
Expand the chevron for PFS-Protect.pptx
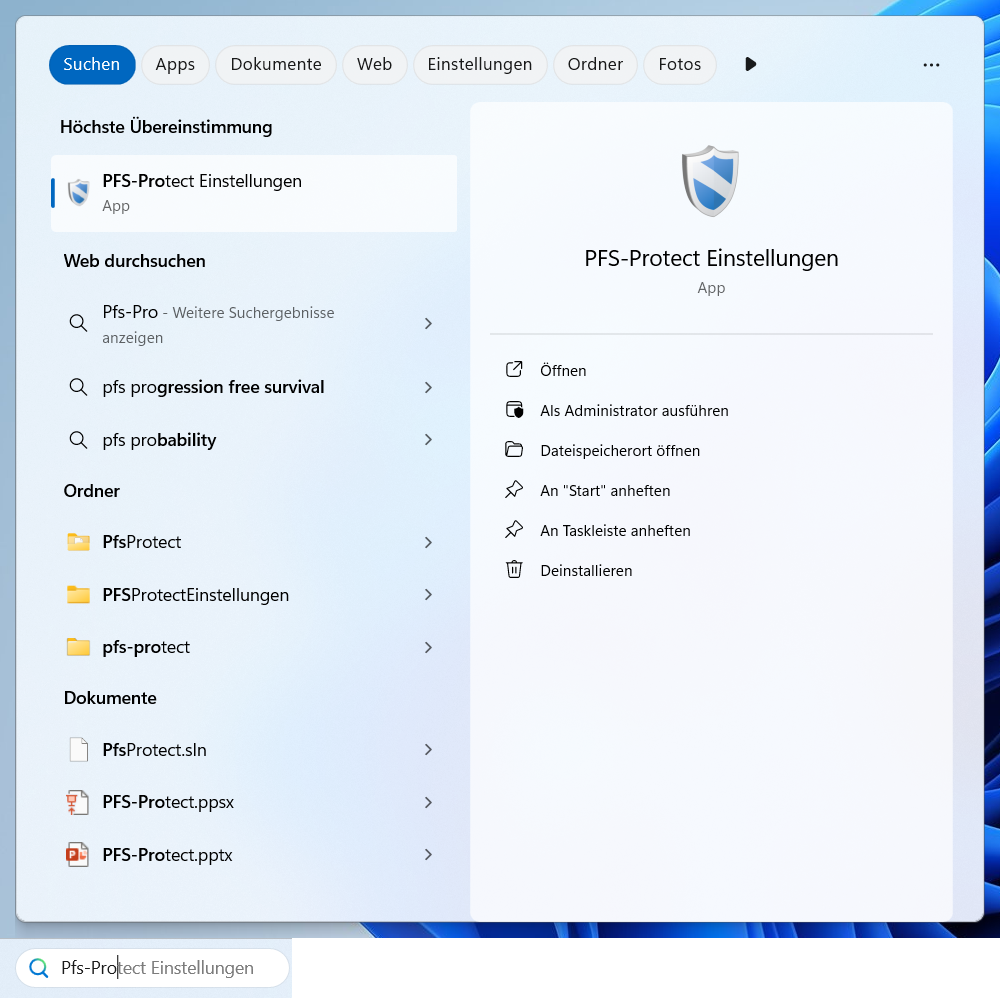pos(428,855)
